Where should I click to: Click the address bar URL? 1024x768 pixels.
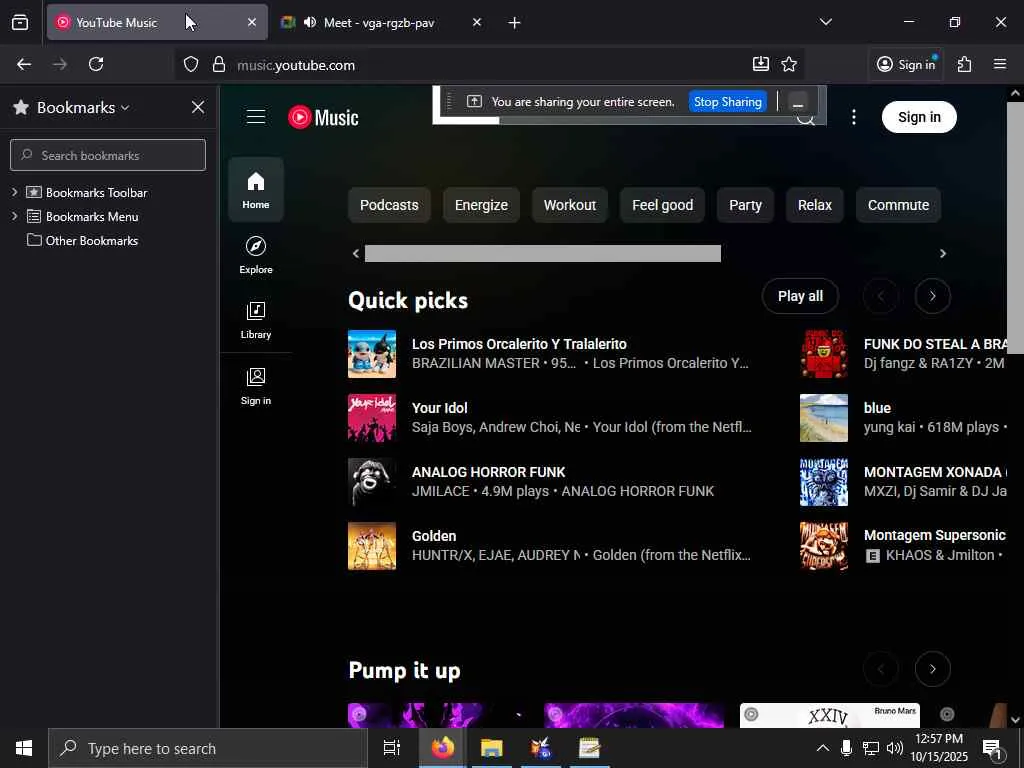(296, 65)
